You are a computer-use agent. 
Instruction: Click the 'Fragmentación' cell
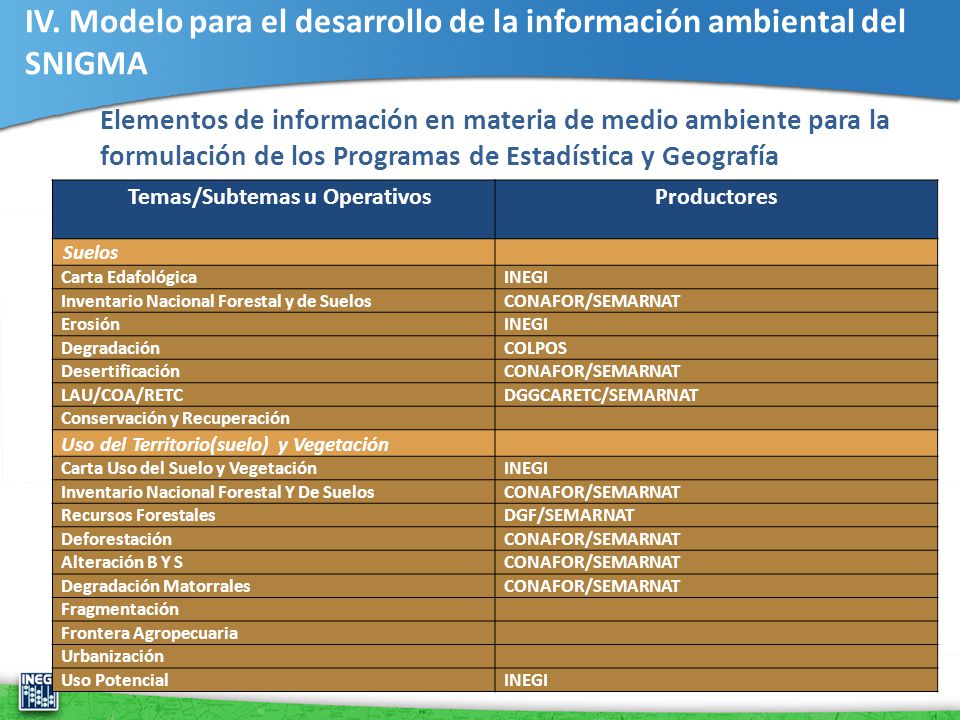[274, 609]
